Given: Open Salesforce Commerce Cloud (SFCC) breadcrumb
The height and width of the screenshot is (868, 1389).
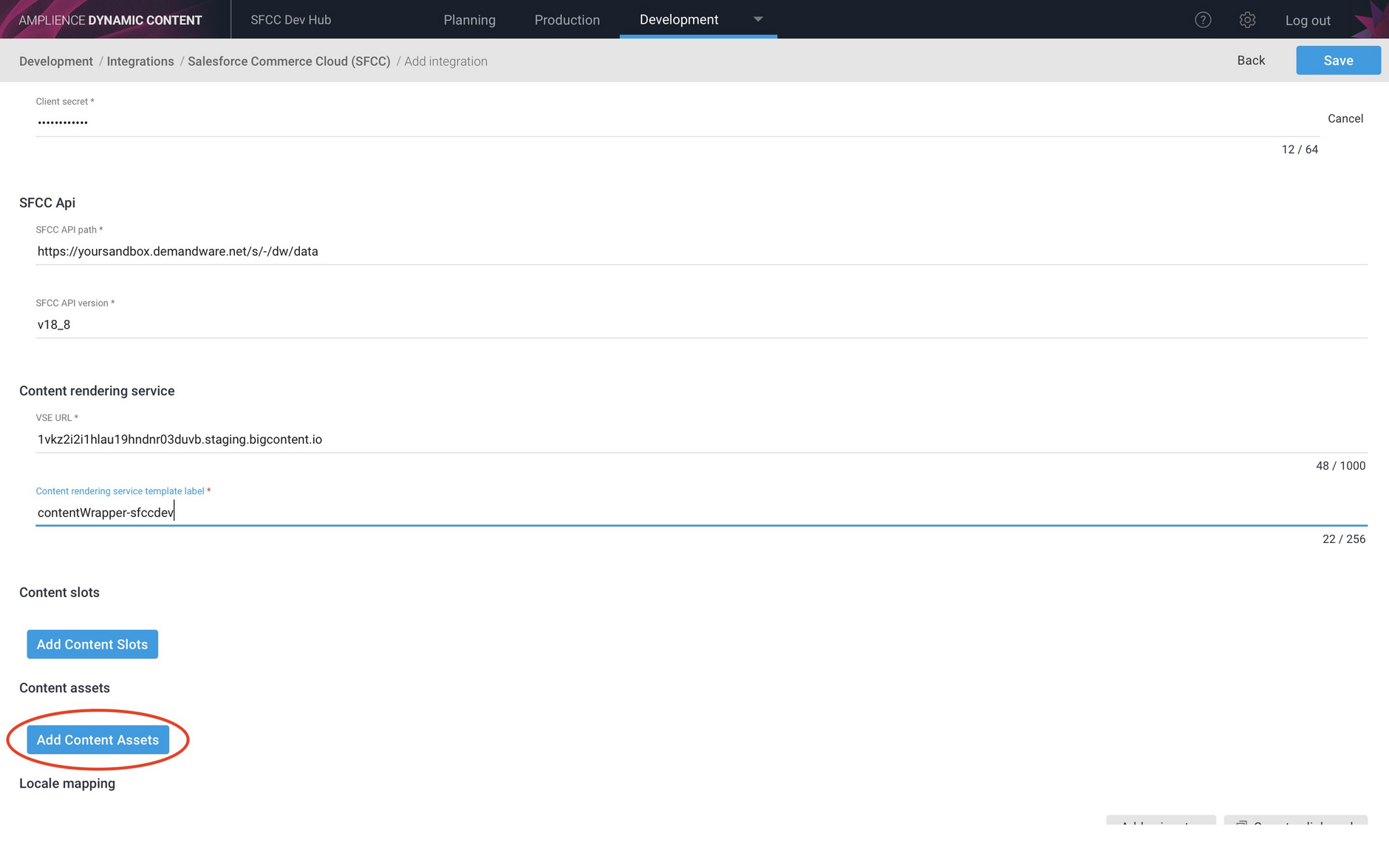Looking at the screenshot, I should tap(289, 61).
